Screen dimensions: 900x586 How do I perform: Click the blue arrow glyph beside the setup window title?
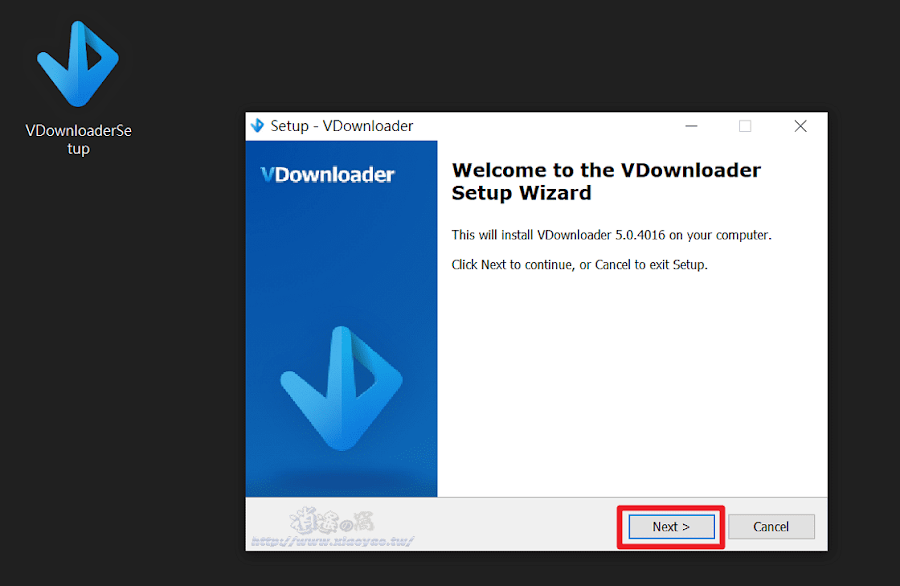tap(257, 126)
